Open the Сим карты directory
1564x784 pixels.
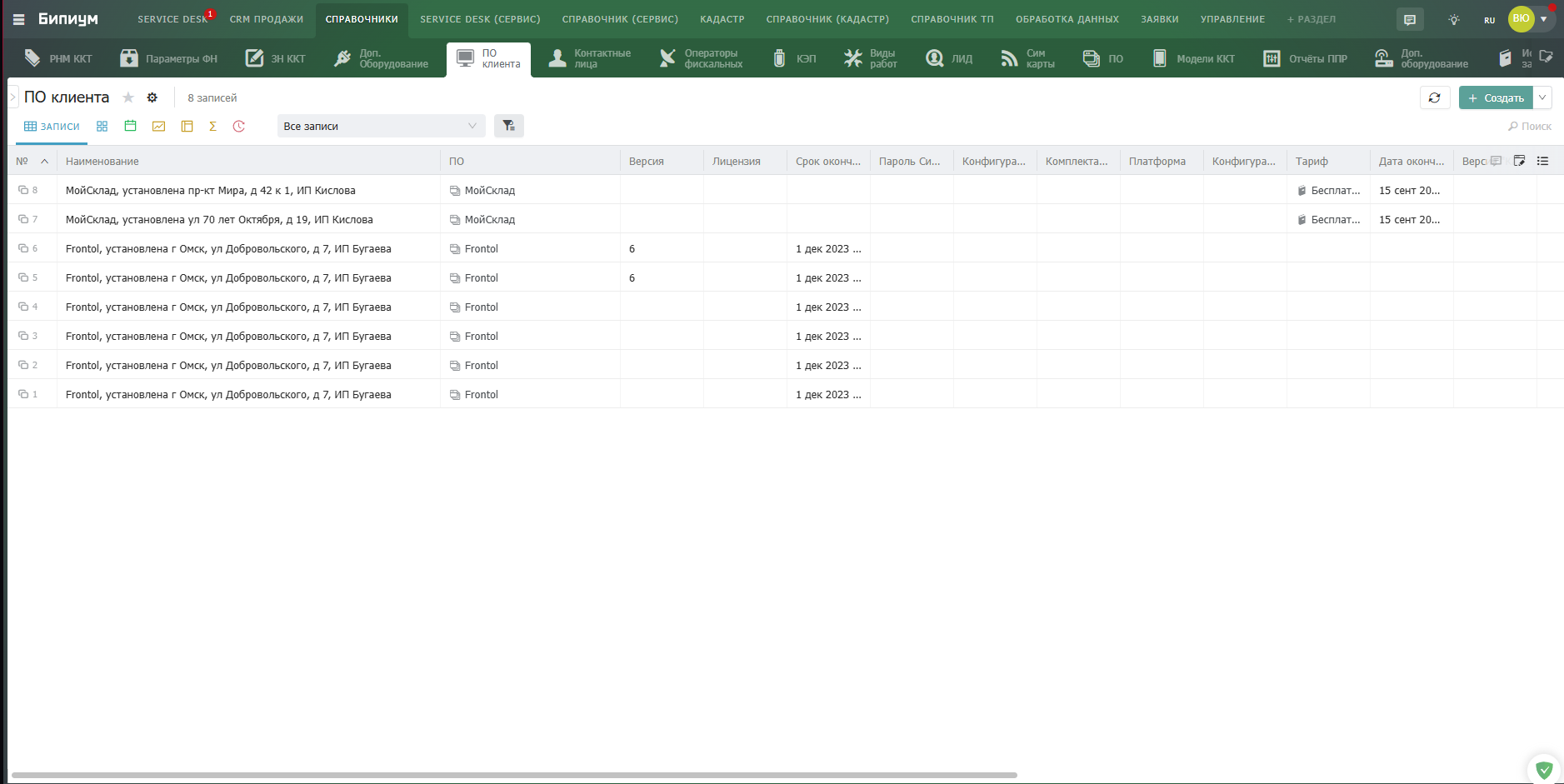(1028, 58)
